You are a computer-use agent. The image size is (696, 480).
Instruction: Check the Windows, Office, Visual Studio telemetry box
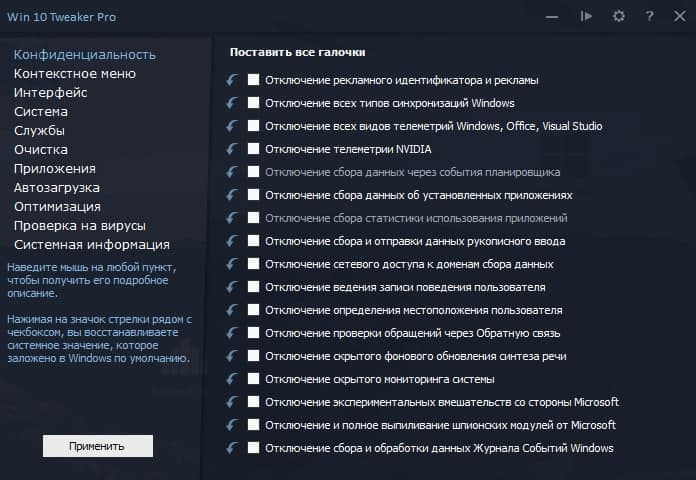coord(254,126)
